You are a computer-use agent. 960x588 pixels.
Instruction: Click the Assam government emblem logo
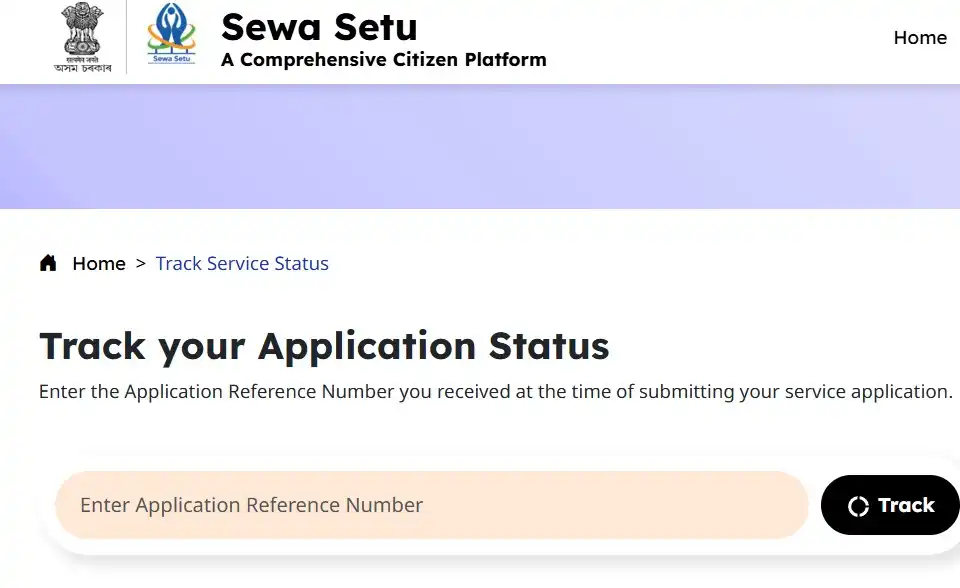point(83,37)
